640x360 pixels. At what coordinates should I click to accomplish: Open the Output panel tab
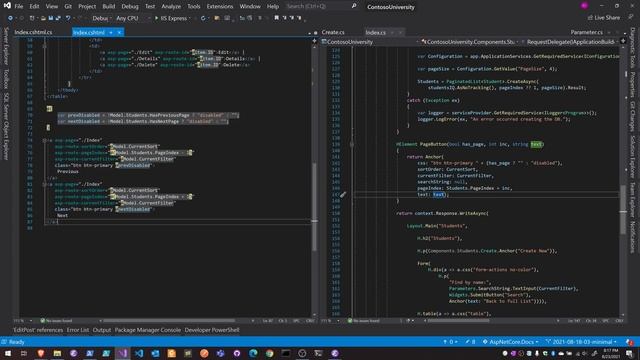(102, 330)
